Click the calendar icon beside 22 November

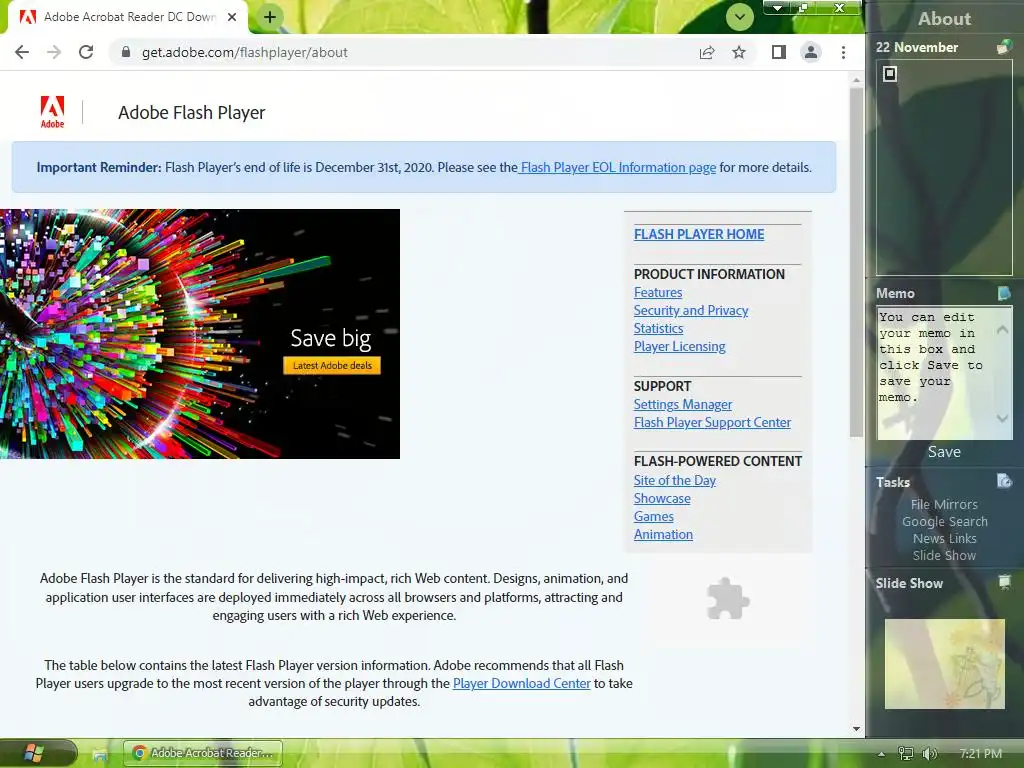point(1004,47)
